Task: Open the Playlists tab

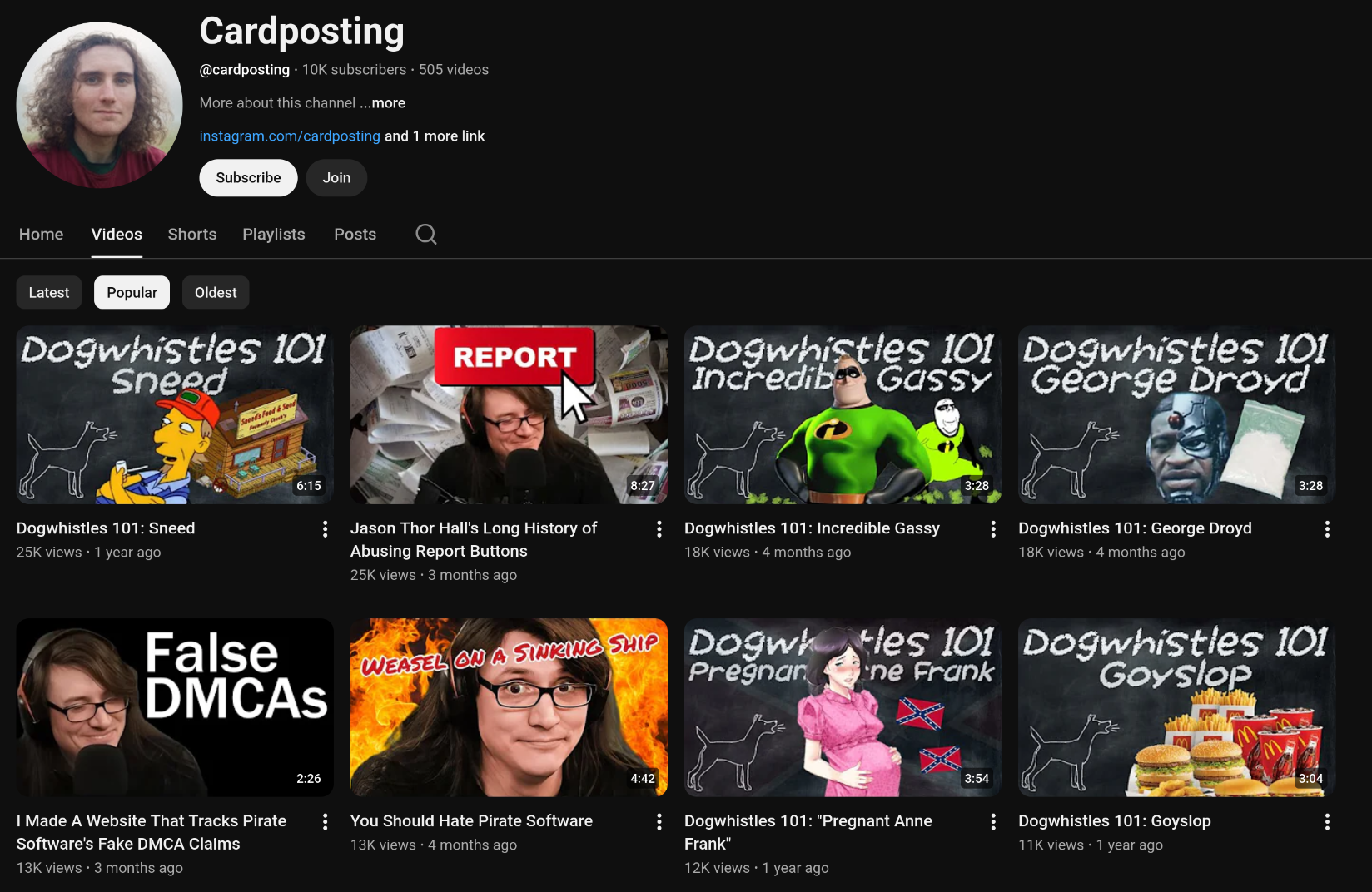Action: click(x=274, y=235)
